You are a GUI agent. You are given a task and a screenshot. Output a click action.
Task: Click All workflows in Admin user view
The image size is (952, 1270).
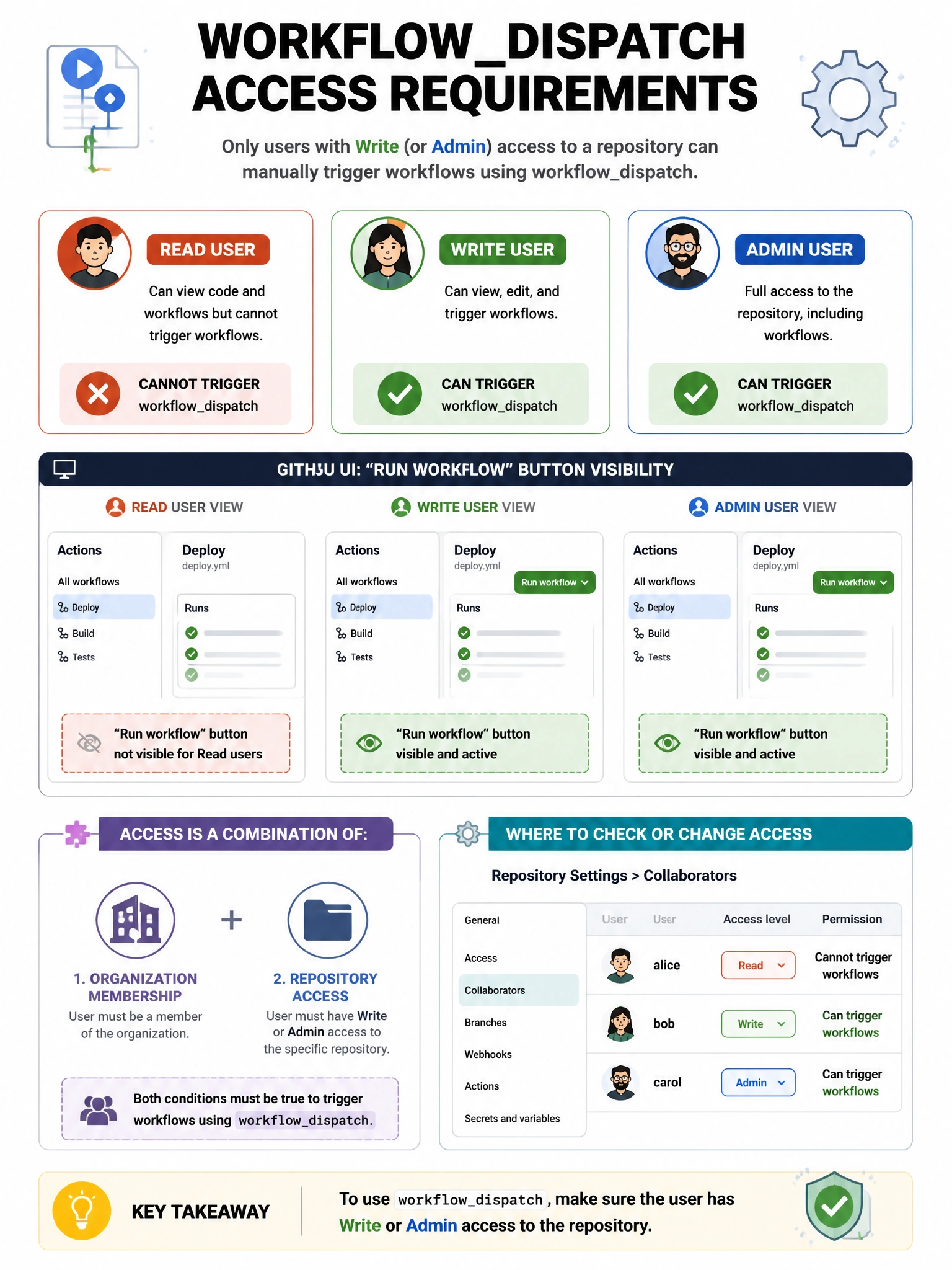pos(664,582)
